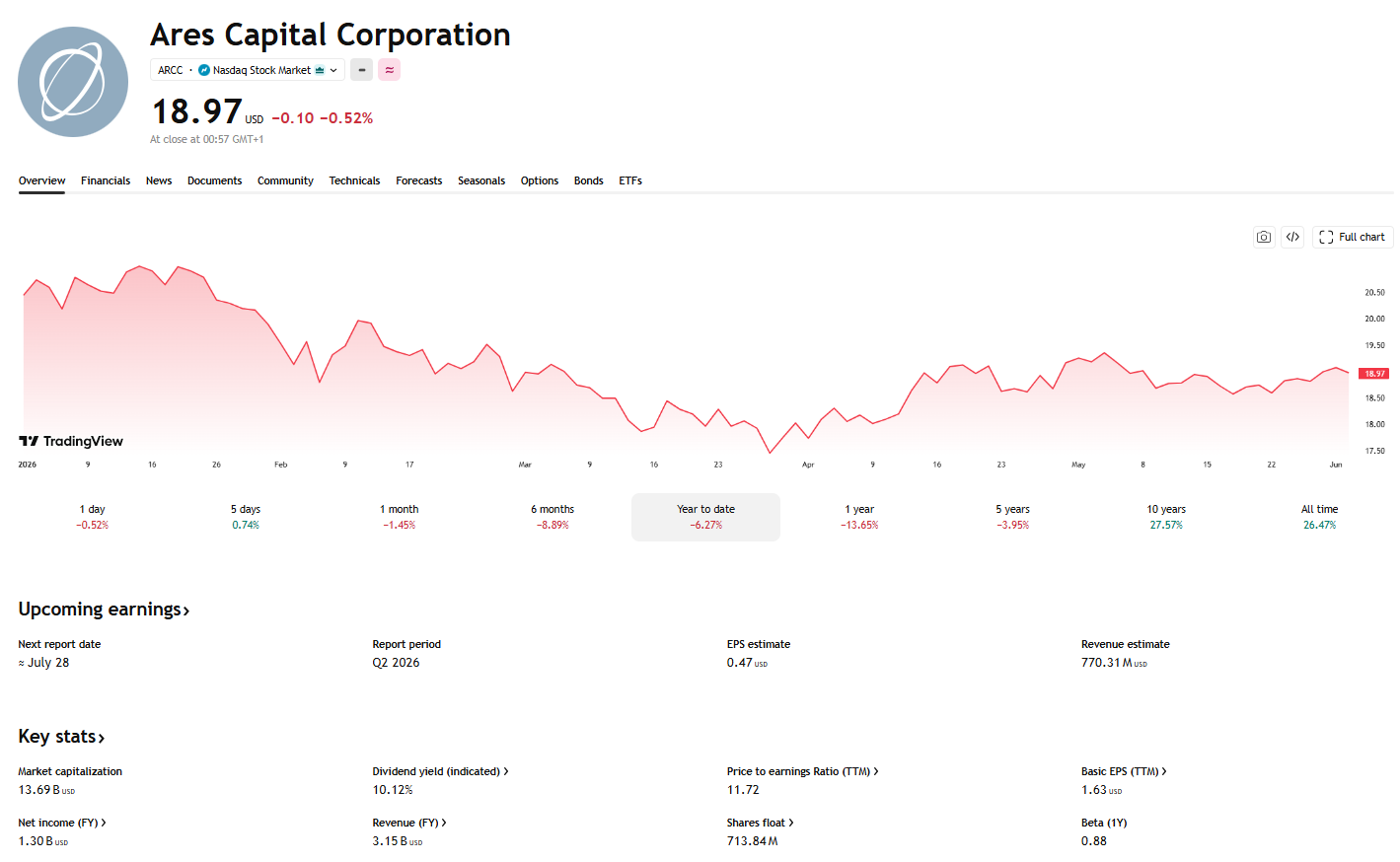Expand the Key stats section

point(61,737)
